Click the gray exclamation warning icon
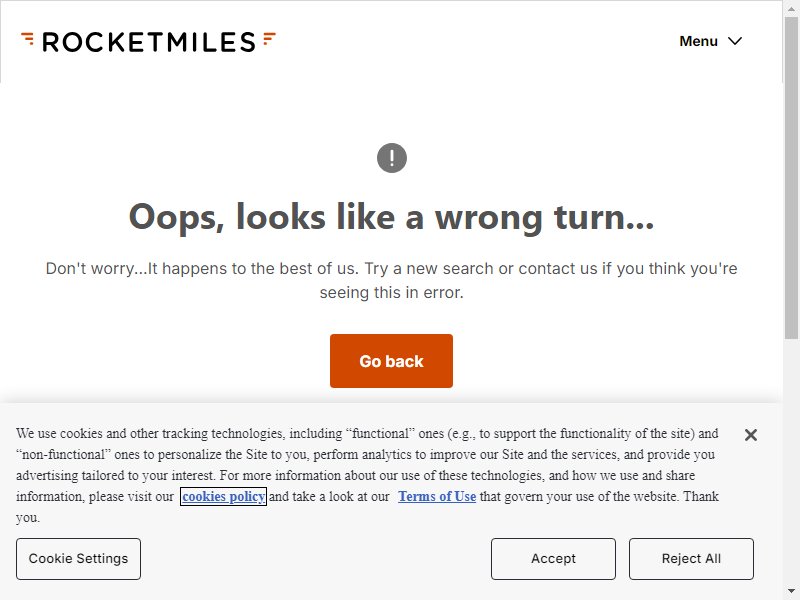This screenshot has height=600, width=800. pyautogui.click(x=391, y=158)
